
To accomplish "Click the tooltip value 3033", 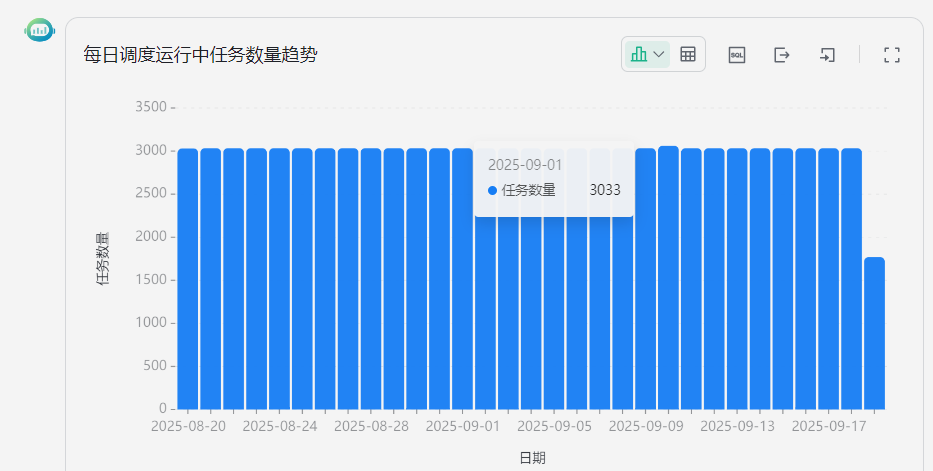I will tap(605, 190).
